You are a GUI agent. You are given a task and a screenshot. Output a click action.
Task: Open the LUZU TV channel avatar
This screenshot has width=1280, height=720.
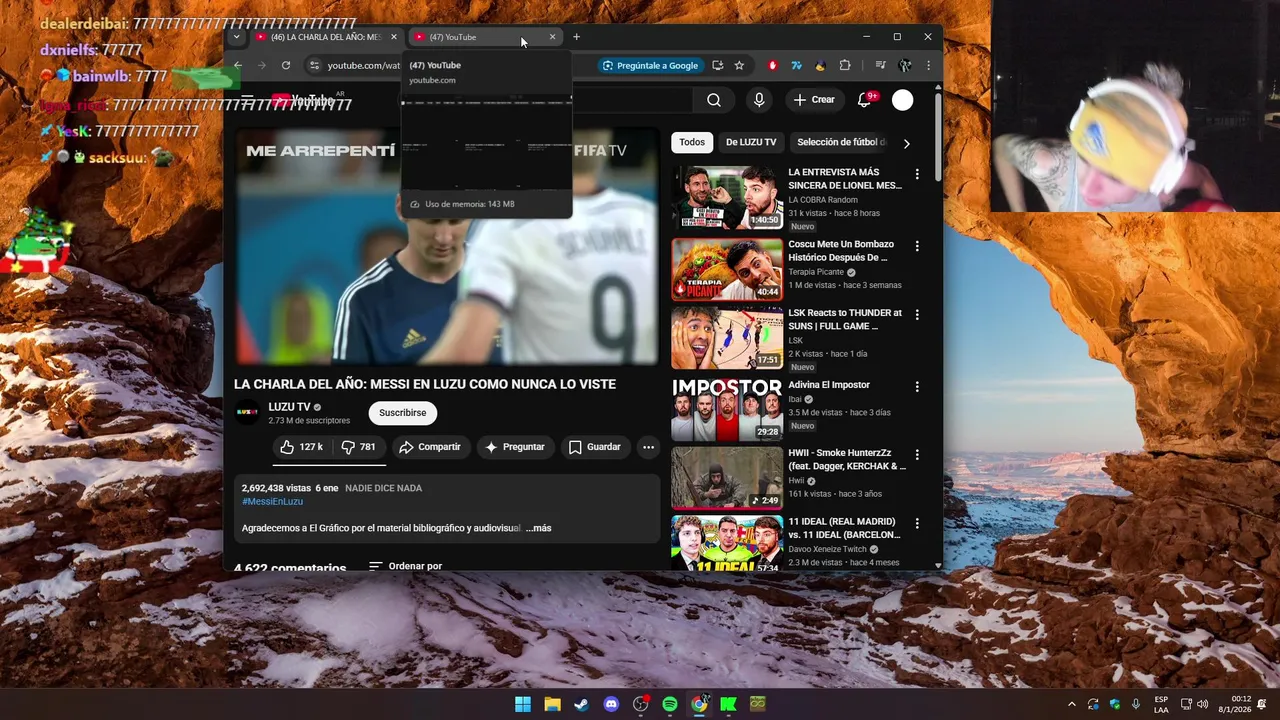coord(247,413)
